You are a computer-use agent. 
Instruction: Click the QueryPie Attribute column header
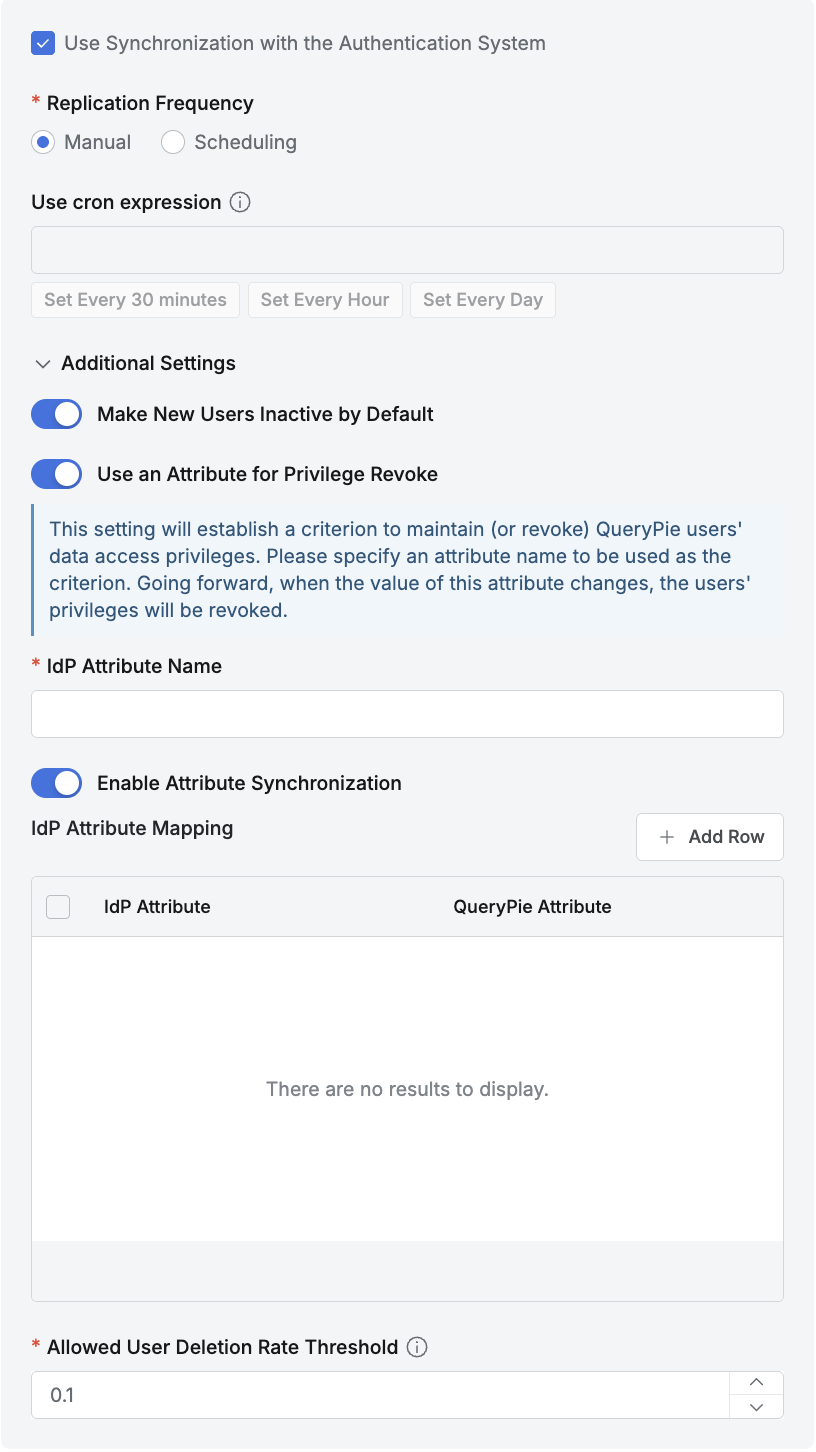[532, 907]
